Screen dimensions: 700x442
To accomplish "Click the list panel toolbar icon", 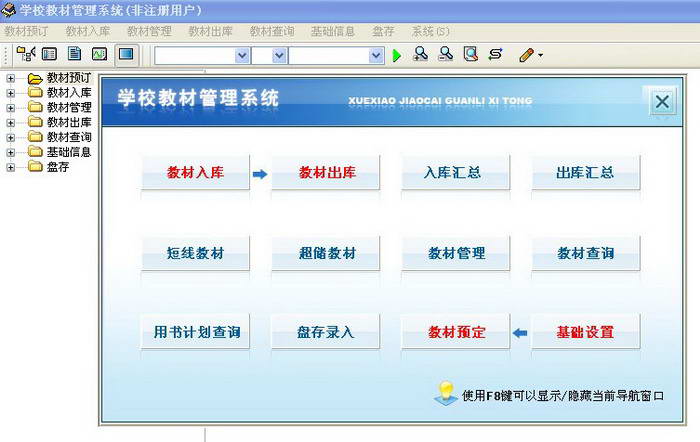I will 49,54.
